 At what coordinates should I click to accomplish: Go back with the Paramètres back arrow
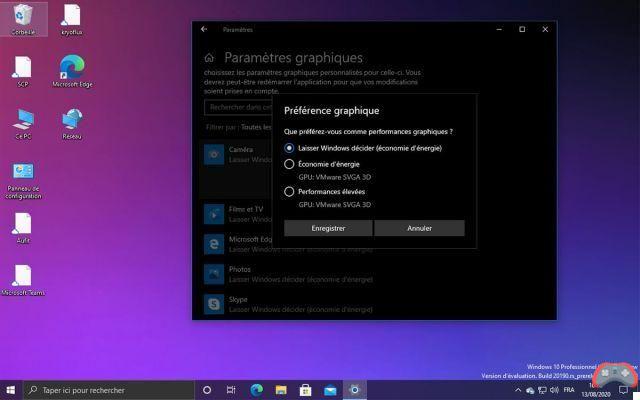tap(204, 29)
